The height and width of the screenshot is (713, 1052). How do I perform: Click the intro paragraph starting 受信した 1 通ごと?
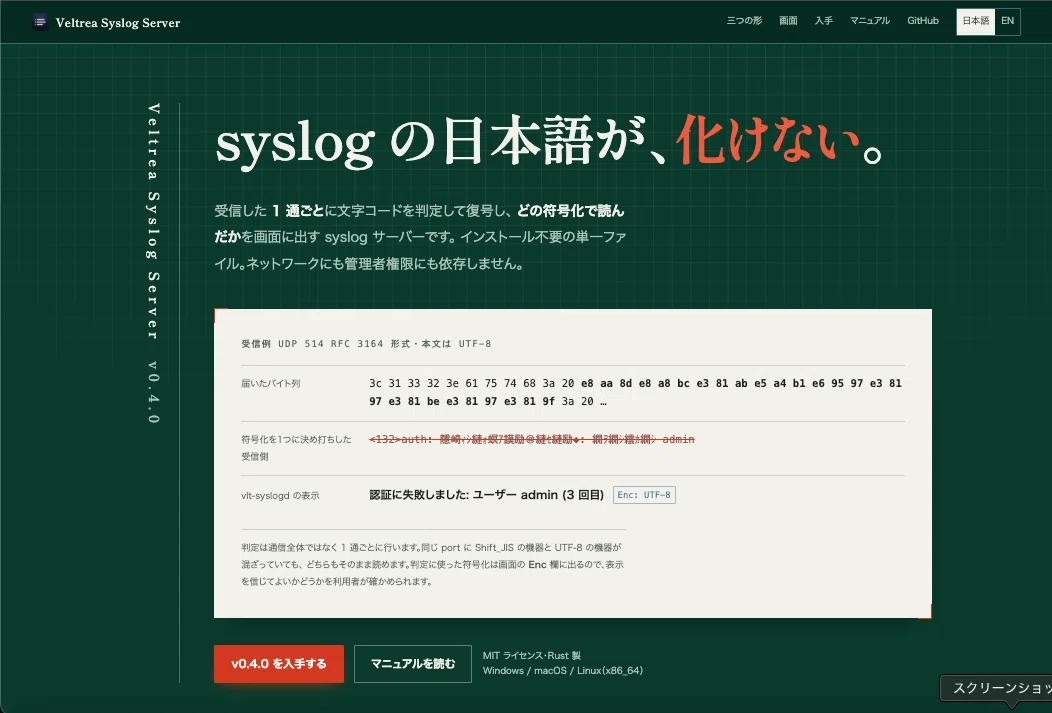point(420,237)
